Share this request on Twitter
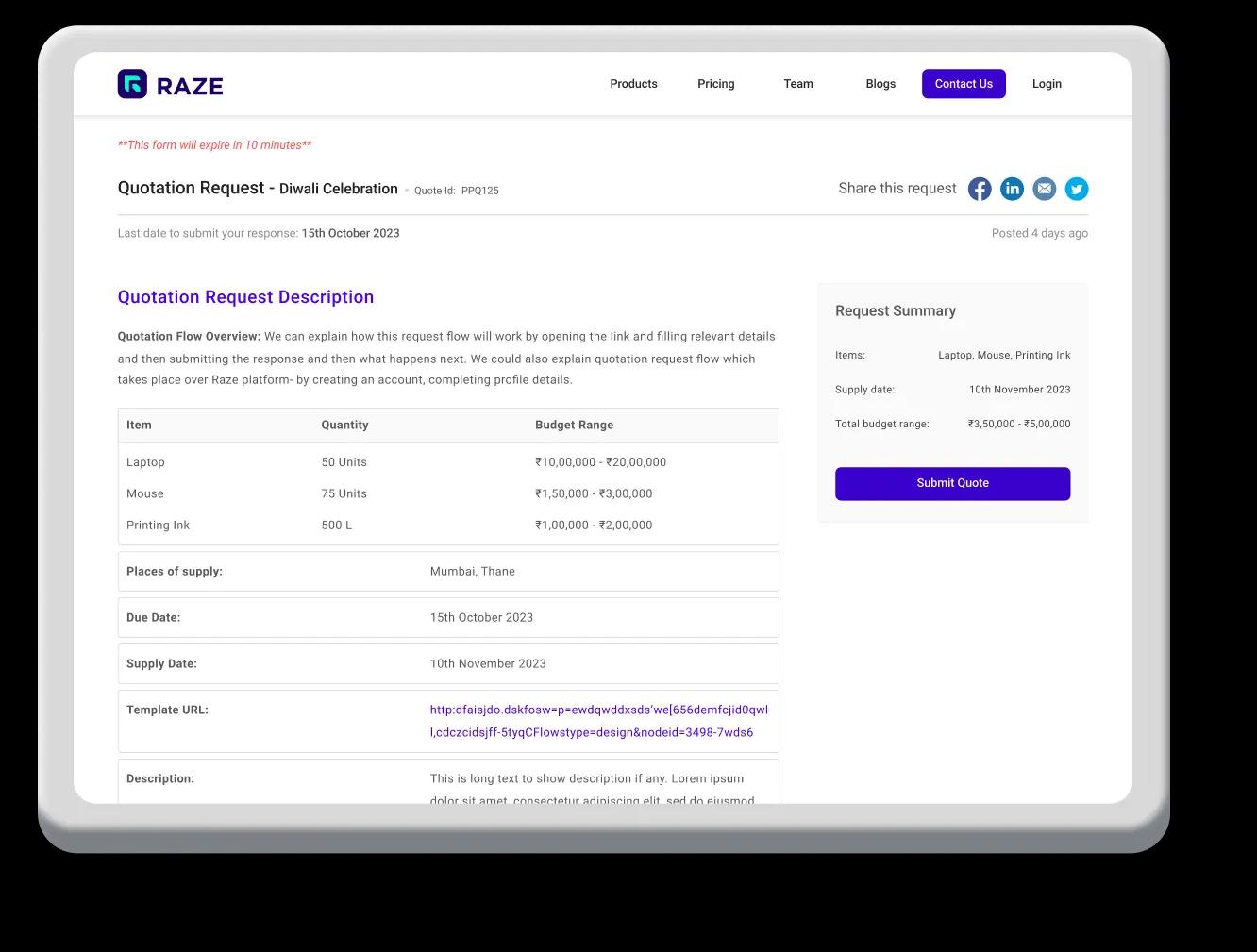The image size is (1257, 952). pos(1077,189)
